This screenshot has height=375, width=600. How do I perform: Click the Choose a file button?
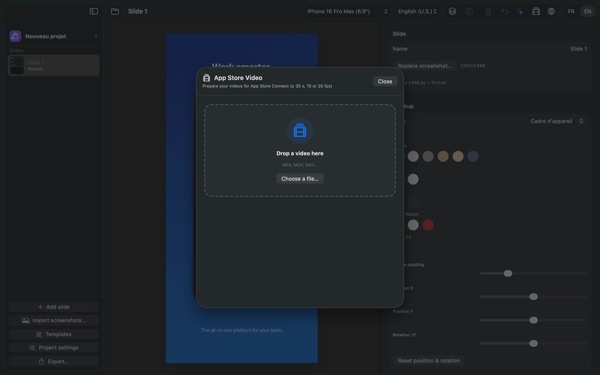[300, 179]
